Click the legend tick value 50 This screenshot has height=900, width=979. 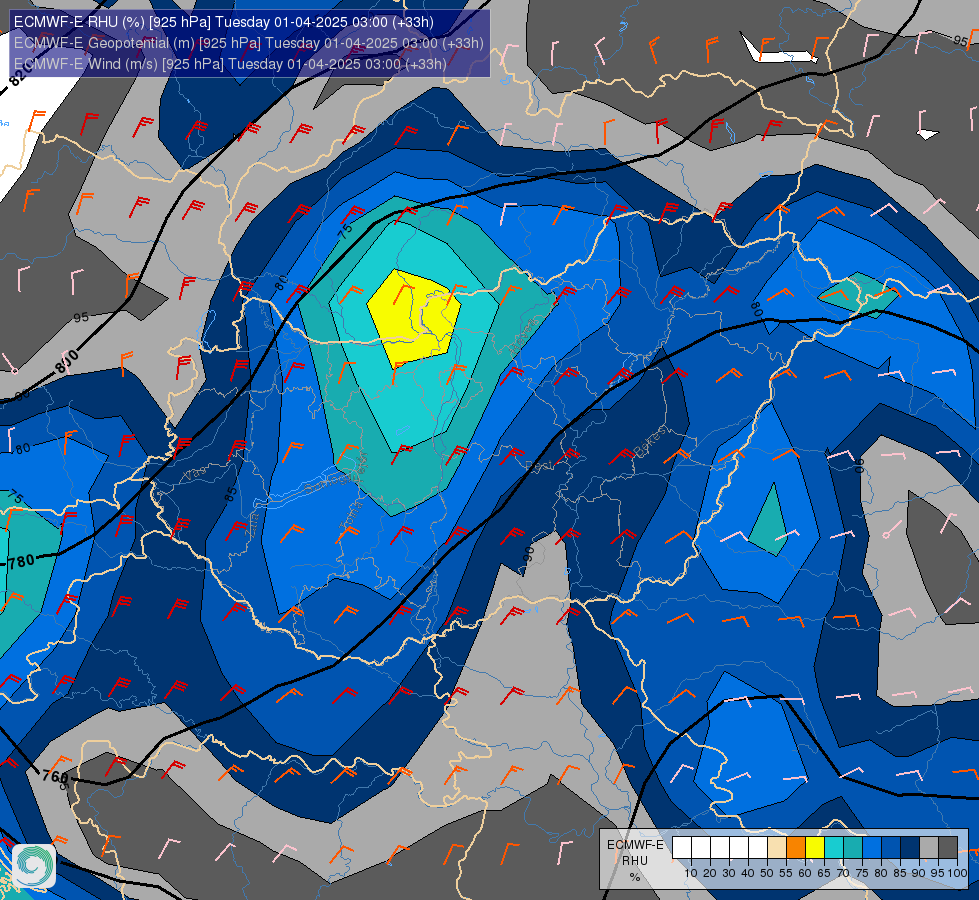pyautogui.click(x=767, y=873)
